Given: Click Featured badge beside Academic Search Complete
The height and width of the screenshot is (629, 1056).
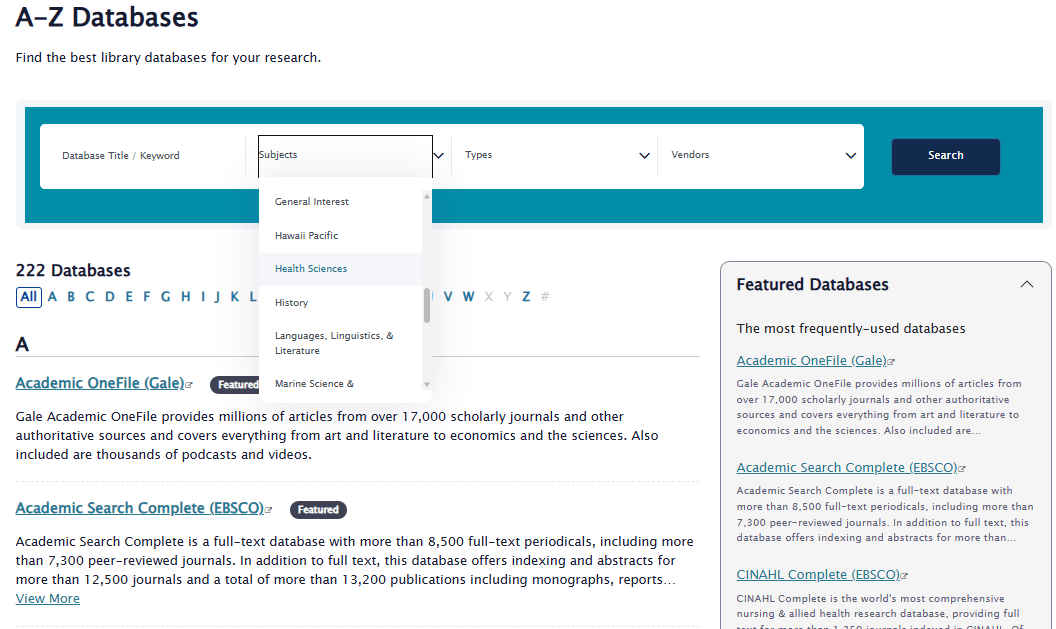Looking at the screenshot, I should tap(319, 510).
